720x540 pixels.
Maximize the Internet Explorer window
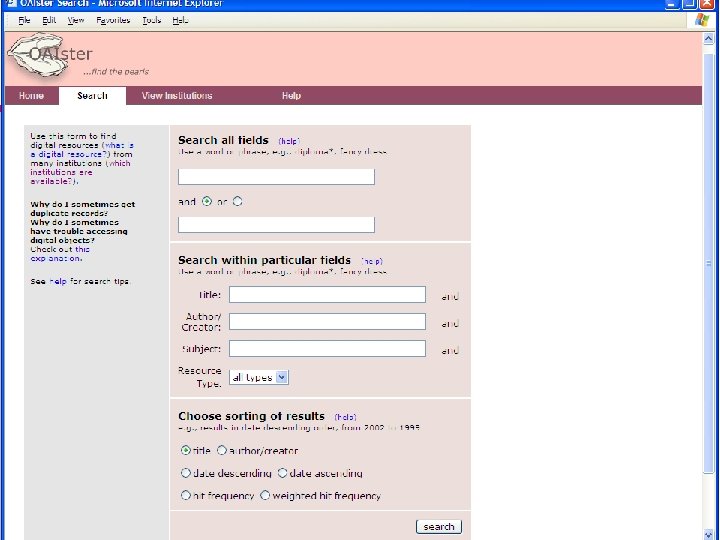pyautogui.click(x=690, y=3)
